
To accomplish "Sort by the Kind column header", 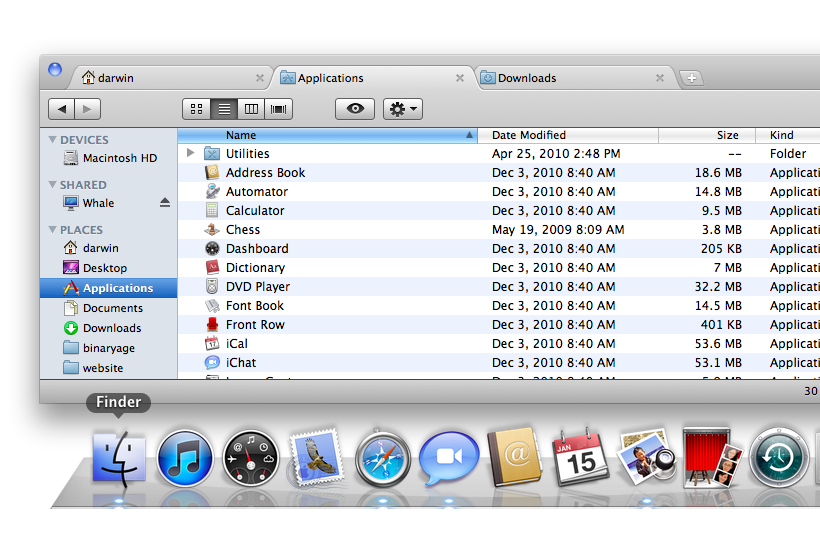I will tap(788, 135).
